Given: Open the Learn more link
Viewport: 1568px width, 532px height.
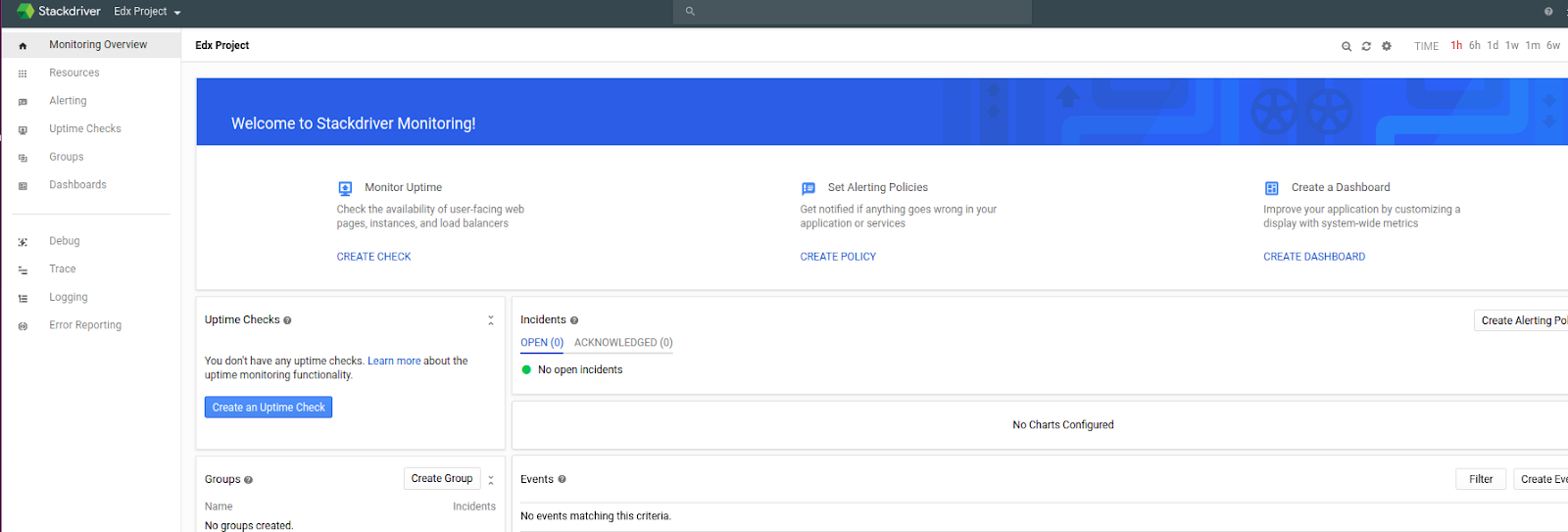Looking at the screenshot, I should 394,361.
